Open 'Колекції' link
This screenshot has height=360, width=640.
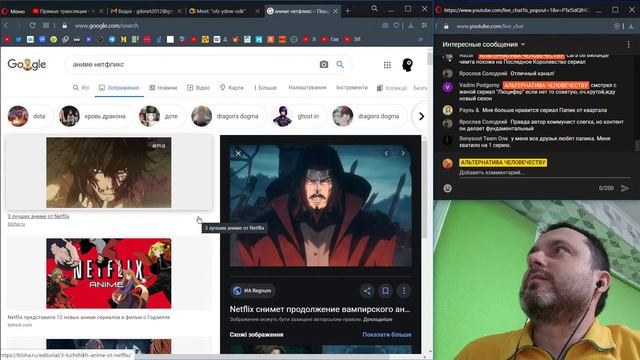click(x=392, y=87)
